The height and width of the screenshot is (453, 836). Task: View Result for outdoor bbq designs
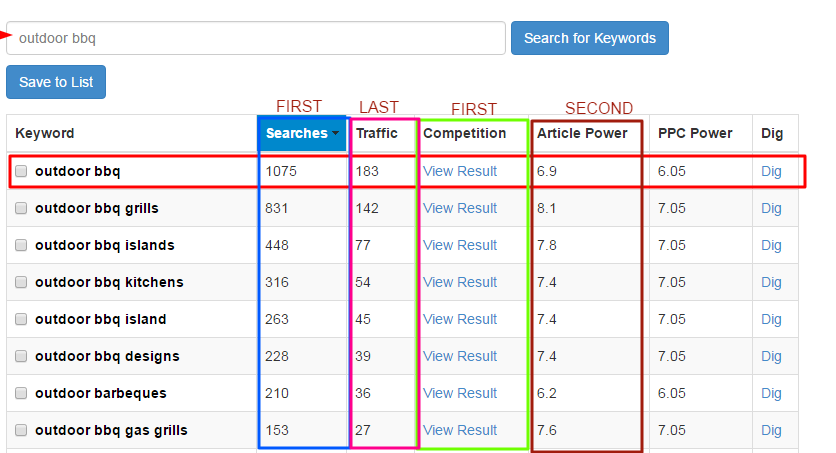460,356
